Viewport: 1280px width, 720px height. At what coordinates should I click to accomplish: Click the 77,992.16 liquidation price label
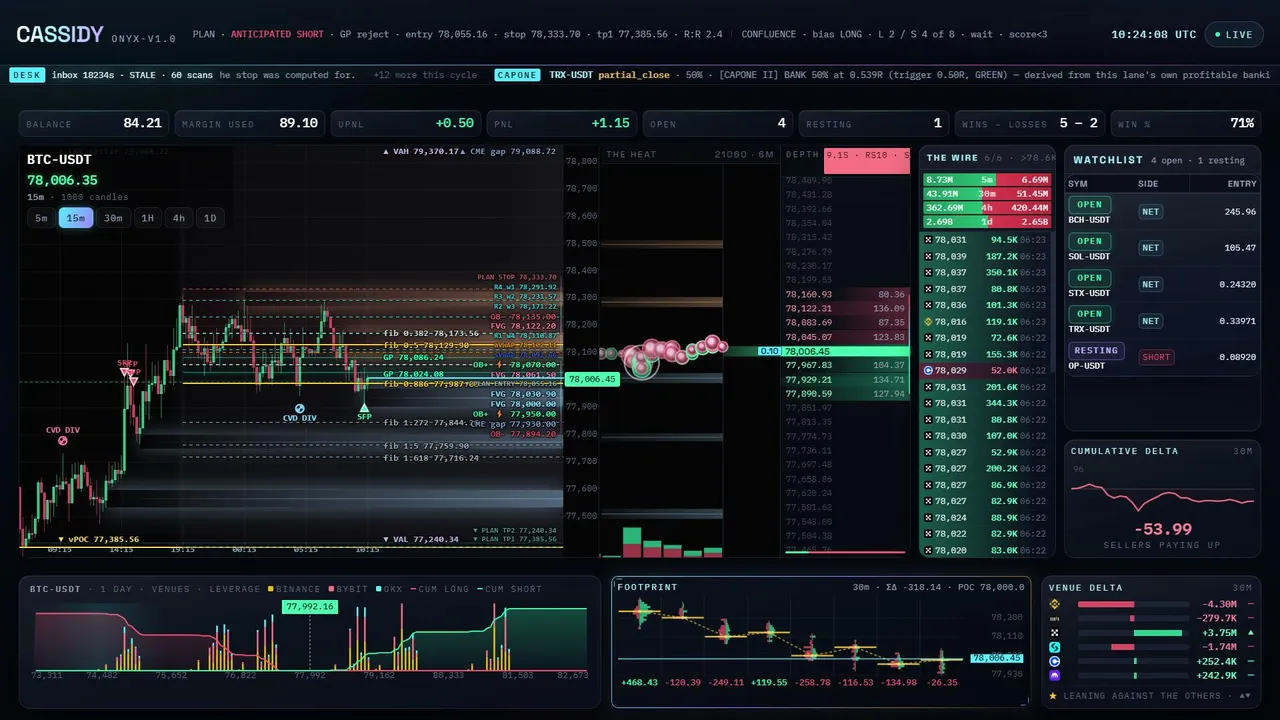[309, 606]
